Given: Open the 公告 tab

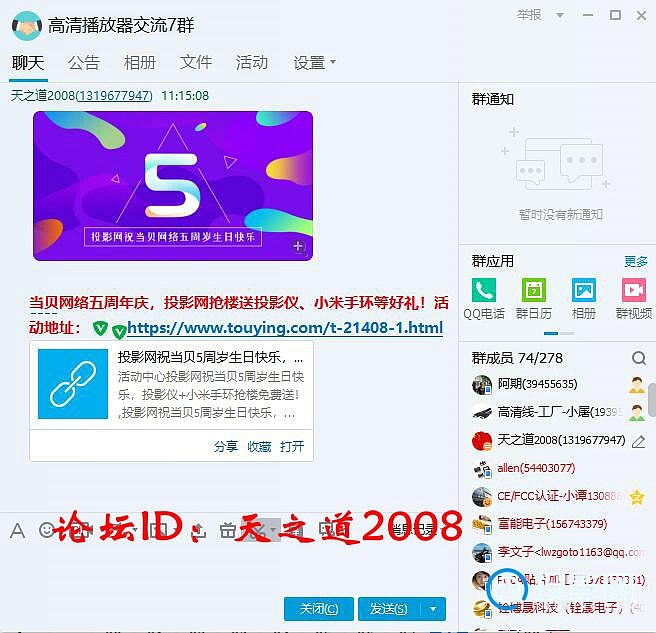Looking at the screenshot, I should 84,63.
